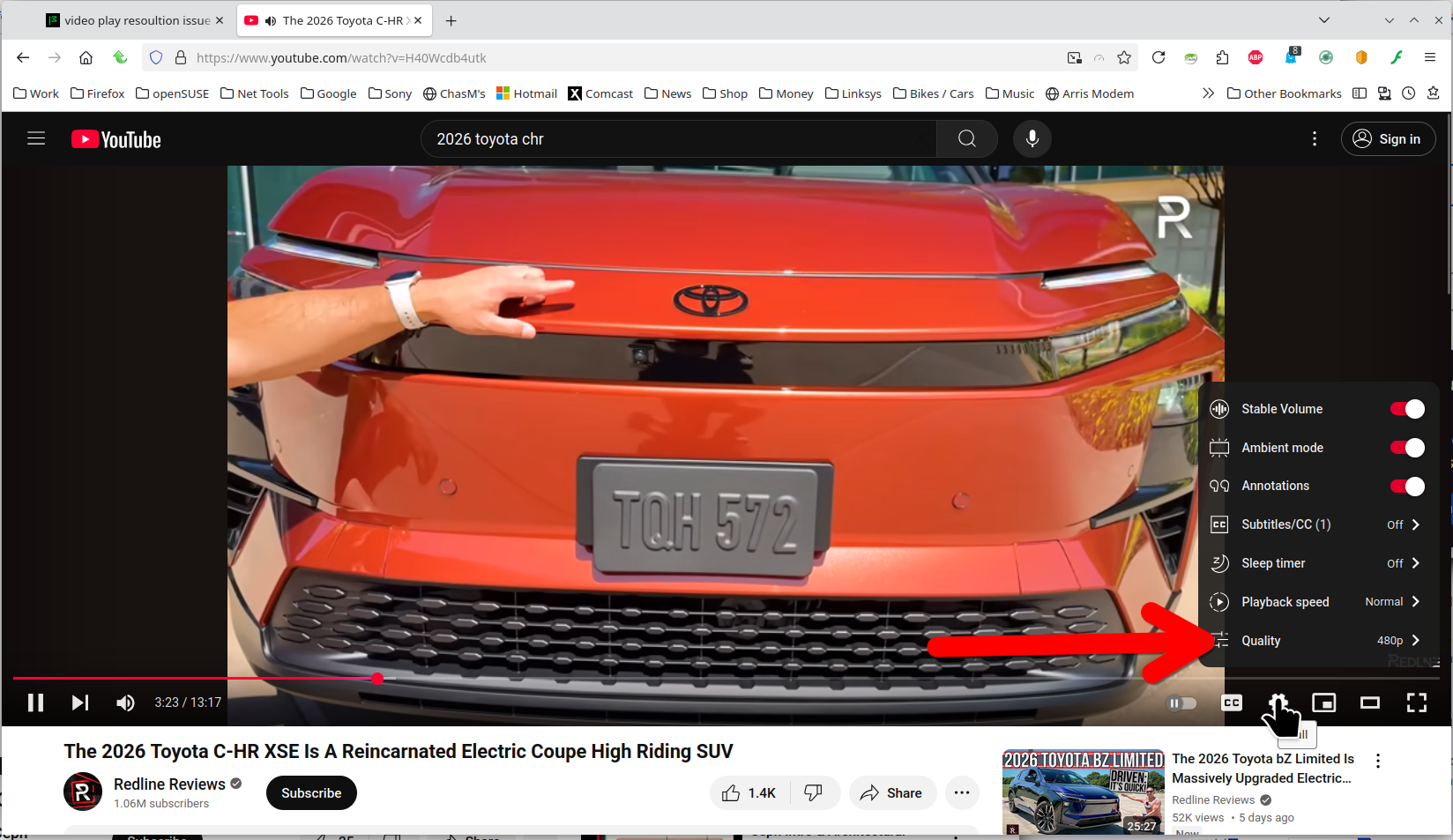Go to the YouTube home logo
Image resolution: width=1453 pixels, height=840 pixels.
[116, 139]
